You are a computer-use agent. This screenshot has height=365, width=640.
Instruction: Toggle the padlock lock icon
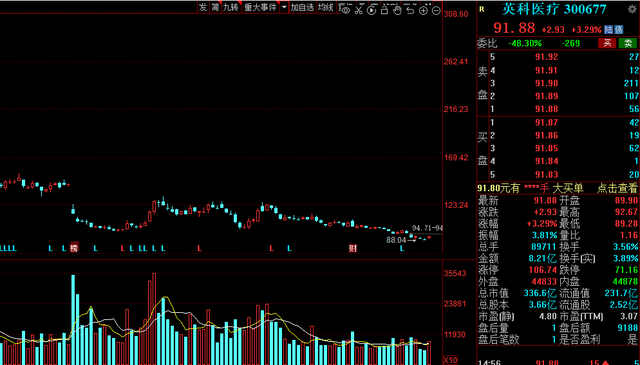pos(384,10)
